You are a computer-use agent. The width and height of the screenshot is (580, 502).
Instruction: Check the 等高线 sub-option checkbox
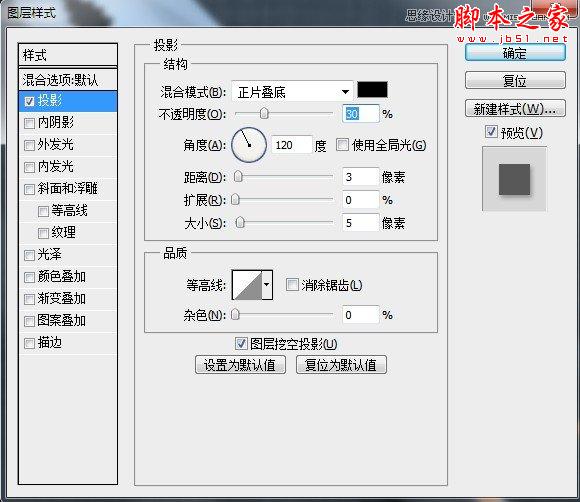pyautogui.click(x=43, y=211)
